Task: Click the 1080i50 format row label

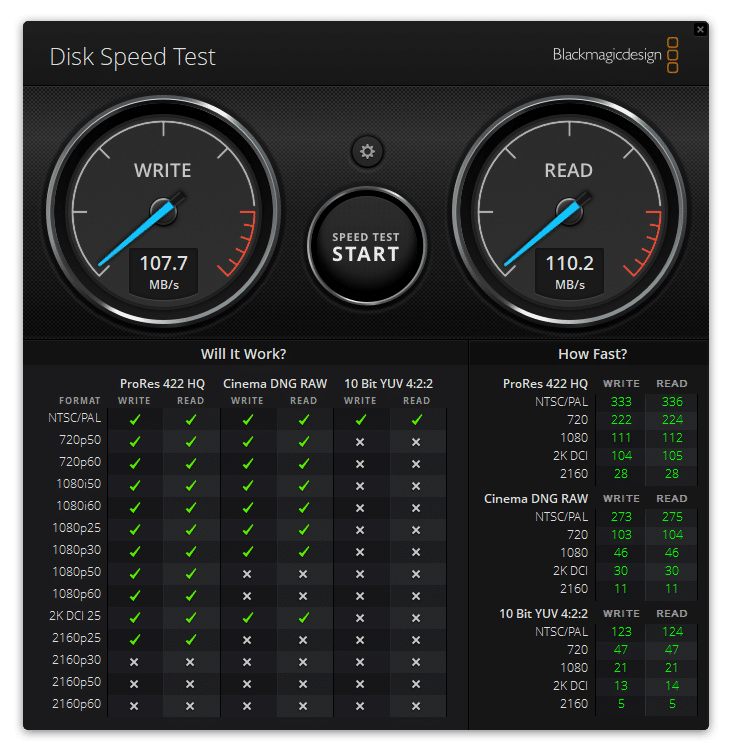Action: tap(79, 484)
